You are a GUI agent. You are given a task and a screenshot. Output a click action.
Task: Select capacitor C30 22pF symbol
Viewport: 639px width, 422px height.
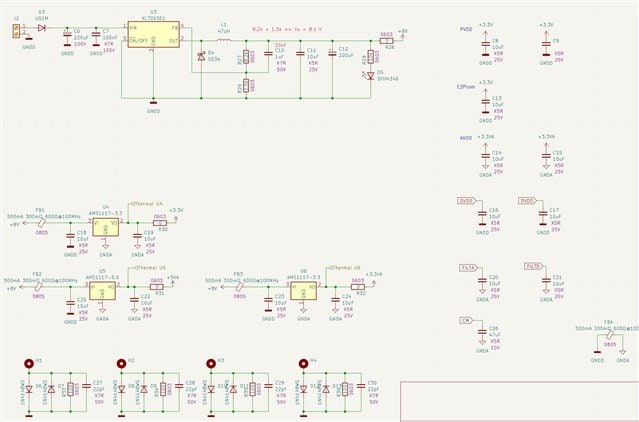(x=361, y=386)
